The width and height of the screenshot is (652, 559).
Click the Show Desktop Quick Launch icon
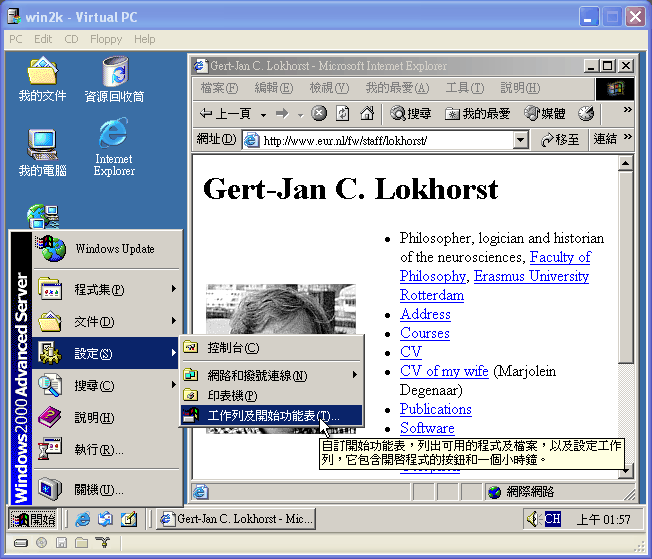click(x=129, y=519)
